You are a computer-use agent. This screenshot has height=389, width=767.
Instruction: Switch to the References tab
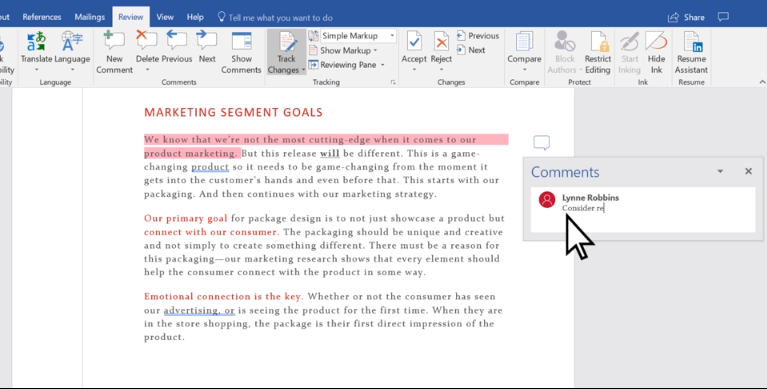(42, 17)
